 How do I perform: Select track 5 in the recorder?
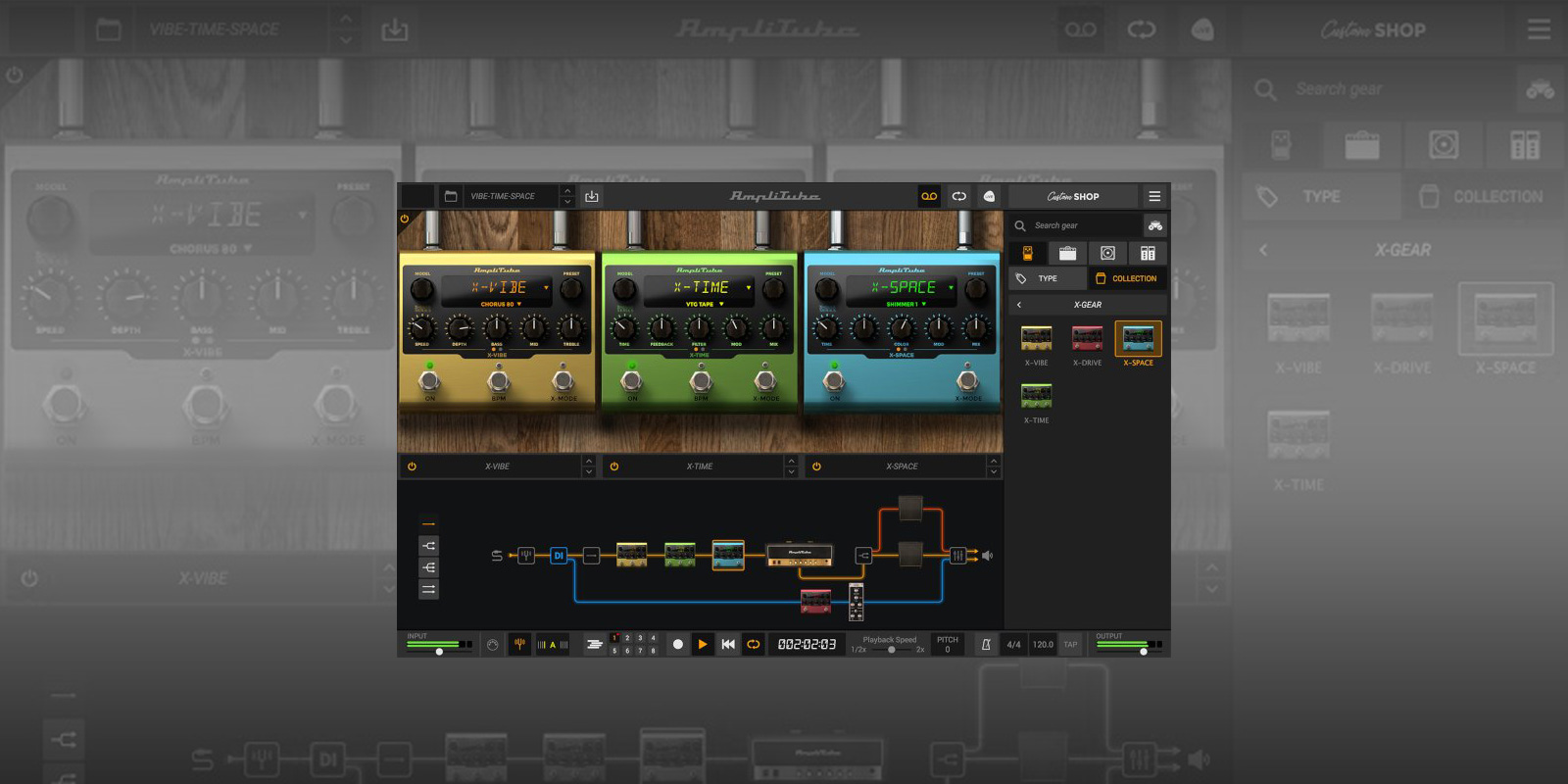[x=615, y=651]
